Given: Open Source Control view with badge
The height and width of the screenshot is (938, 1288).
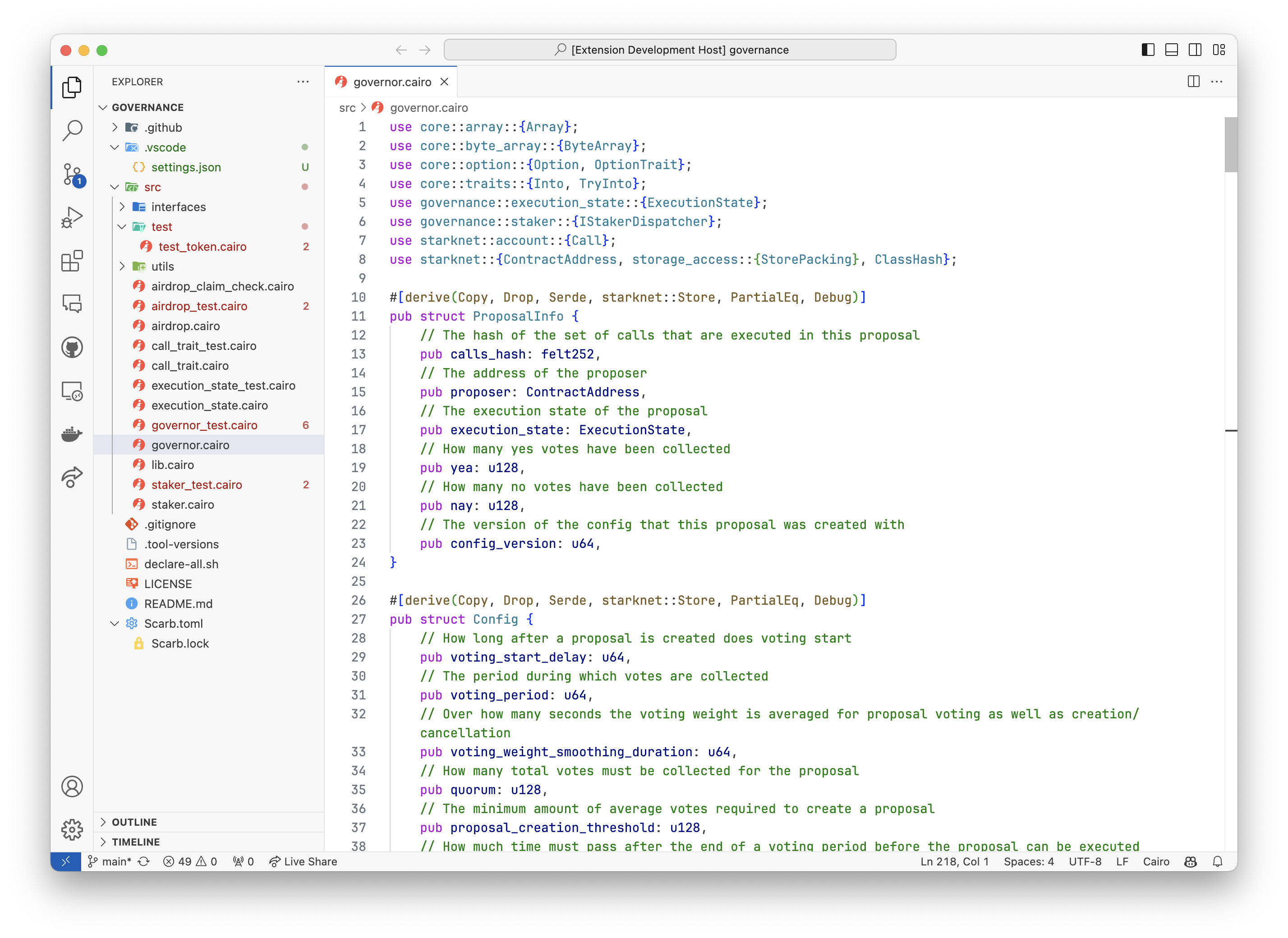Looking at the screenshot, I should [72, 175].
